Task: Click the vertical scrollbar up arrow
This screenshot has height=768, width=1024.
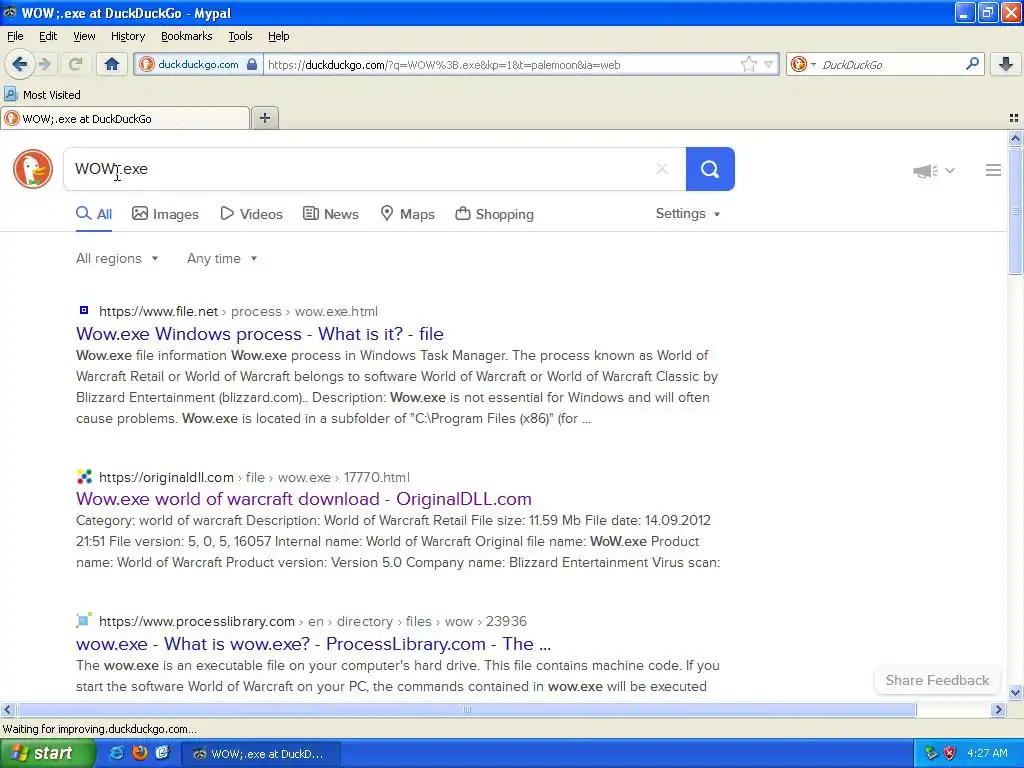Action: coord(1015,138)
